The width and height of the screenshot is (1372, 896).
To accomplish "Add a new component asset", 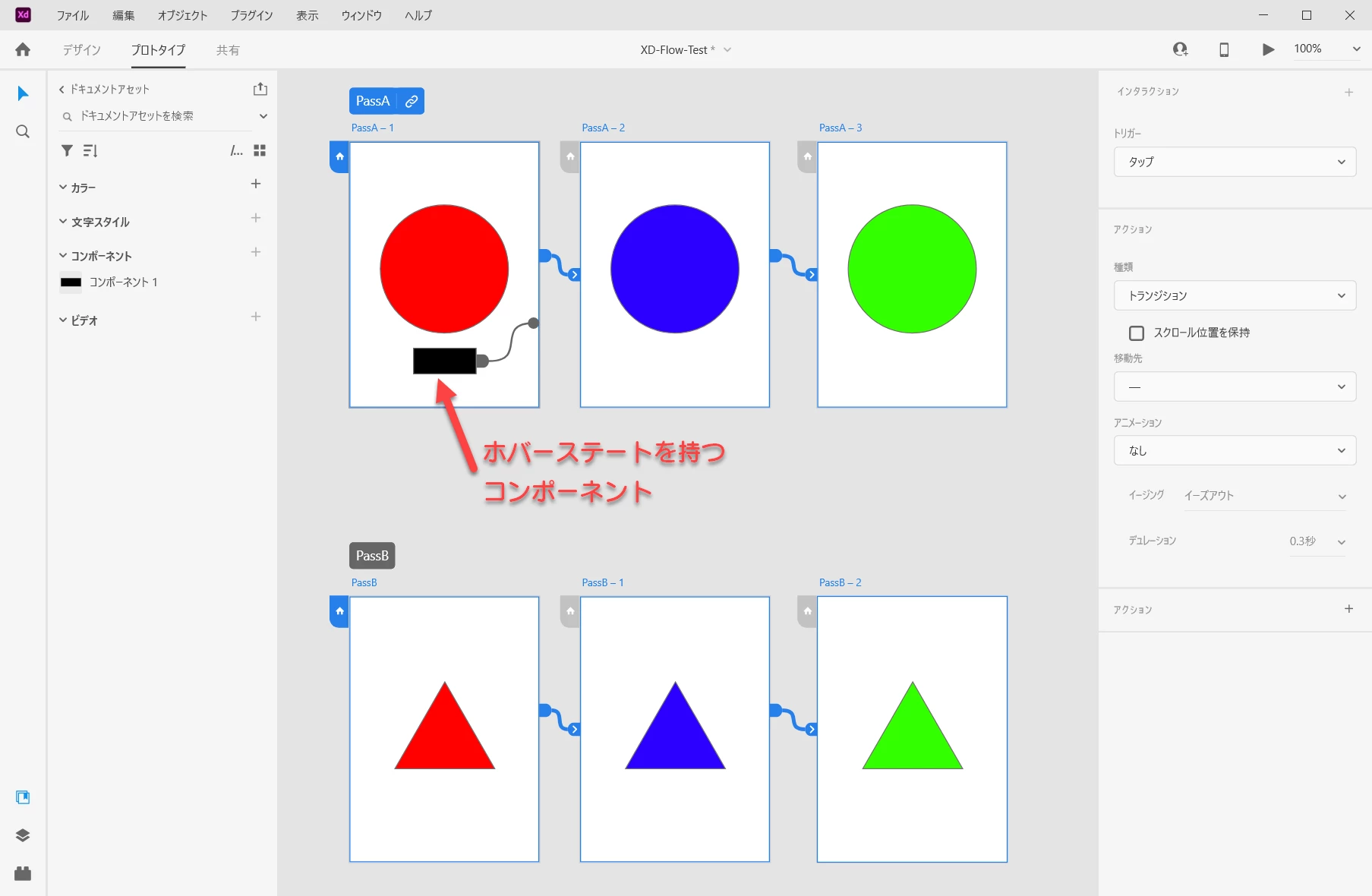I will point(256,252).
